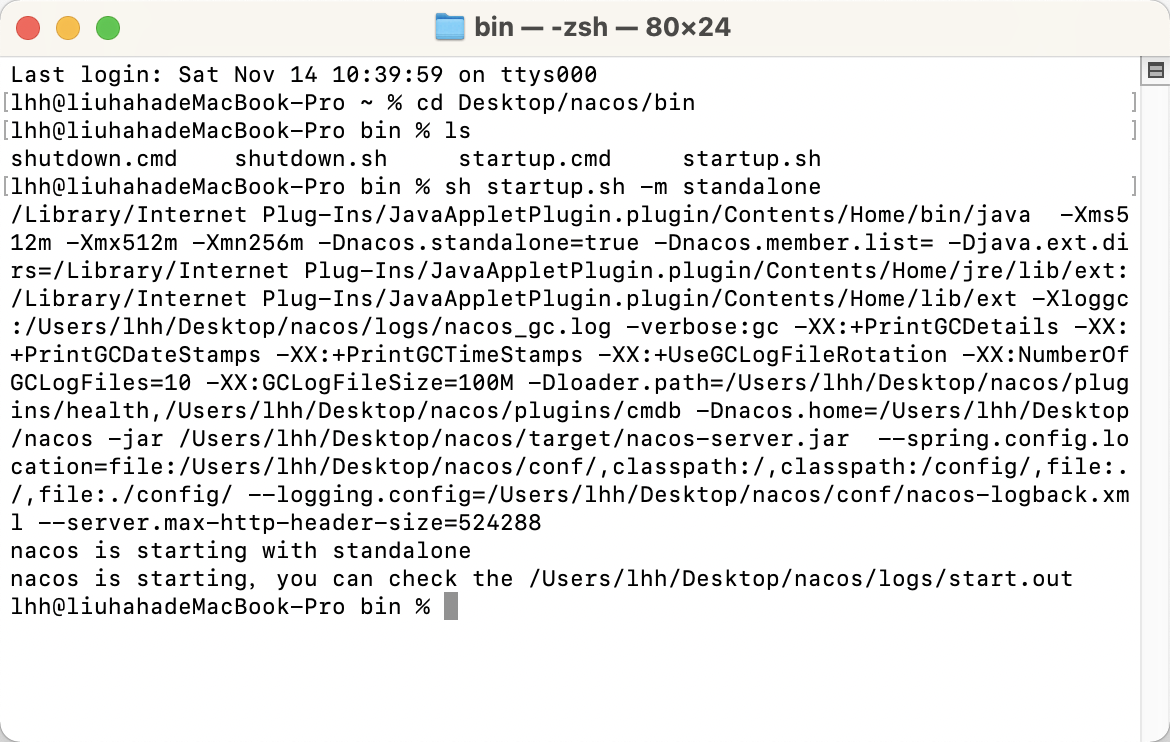Click the shutdown.cmd filename in ls output
The image size is (1170, 742).
(94, 159)
